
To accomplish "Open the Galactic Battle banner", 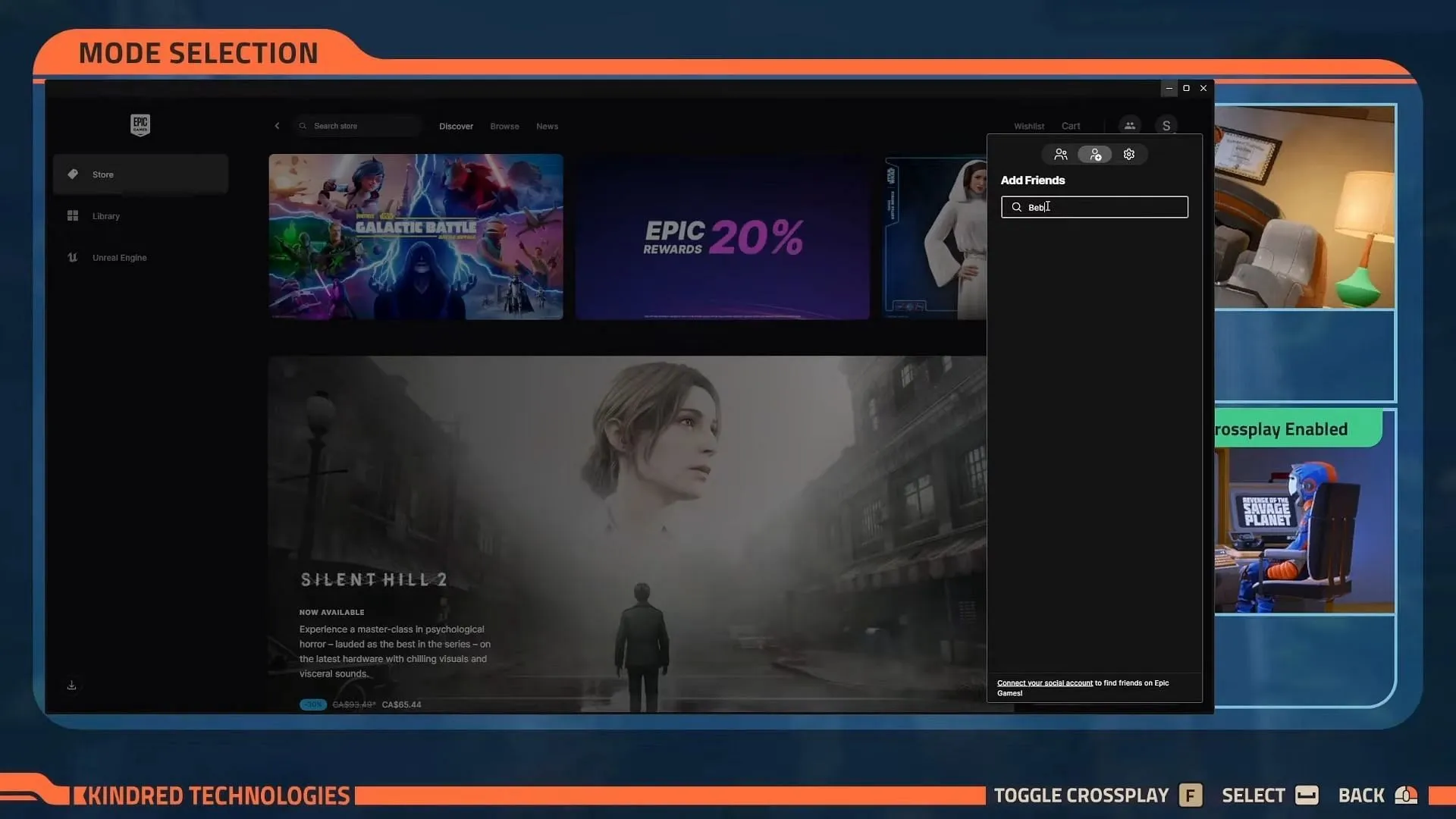I will pyautogui.click(x=416, y=237).
